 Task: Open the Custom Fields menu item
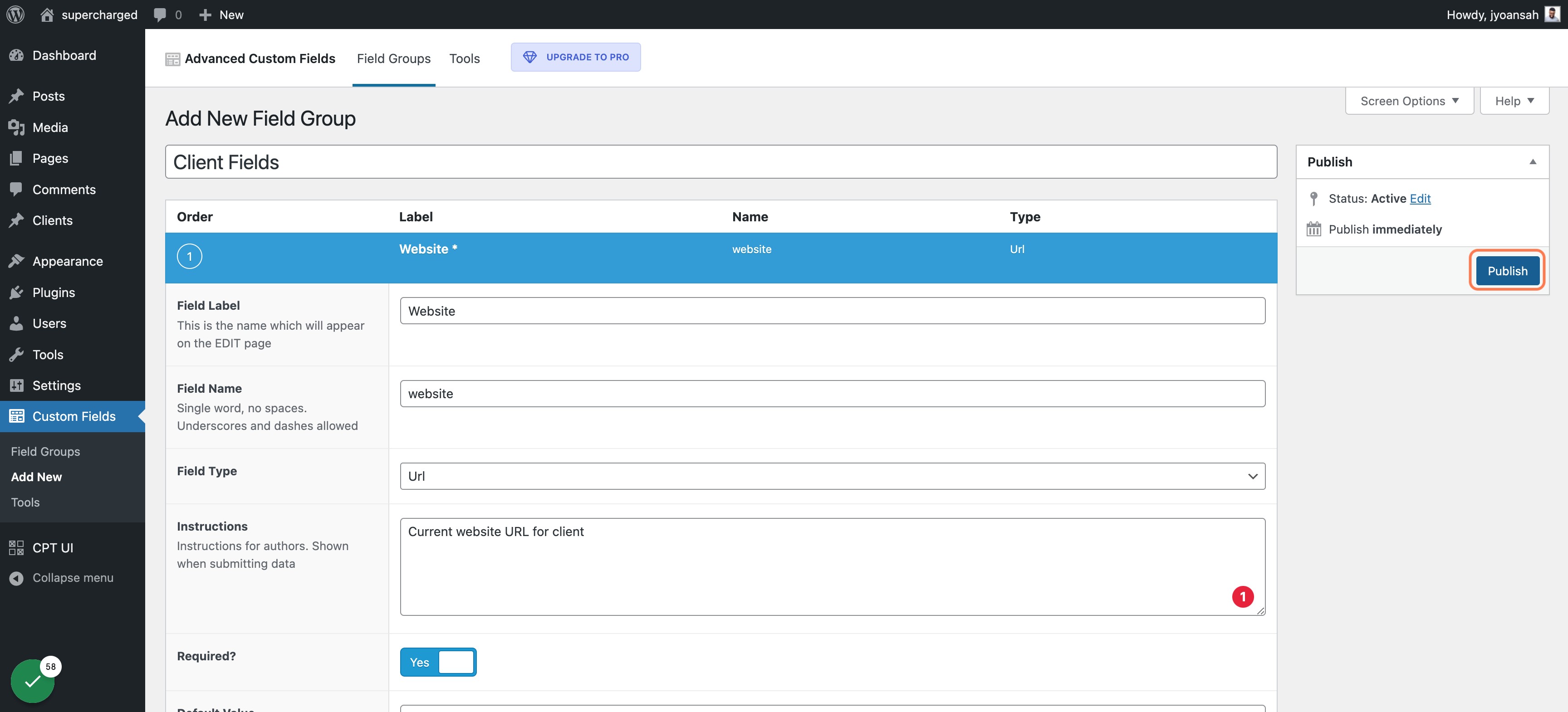pyautogui.click(x=73, y=416)
